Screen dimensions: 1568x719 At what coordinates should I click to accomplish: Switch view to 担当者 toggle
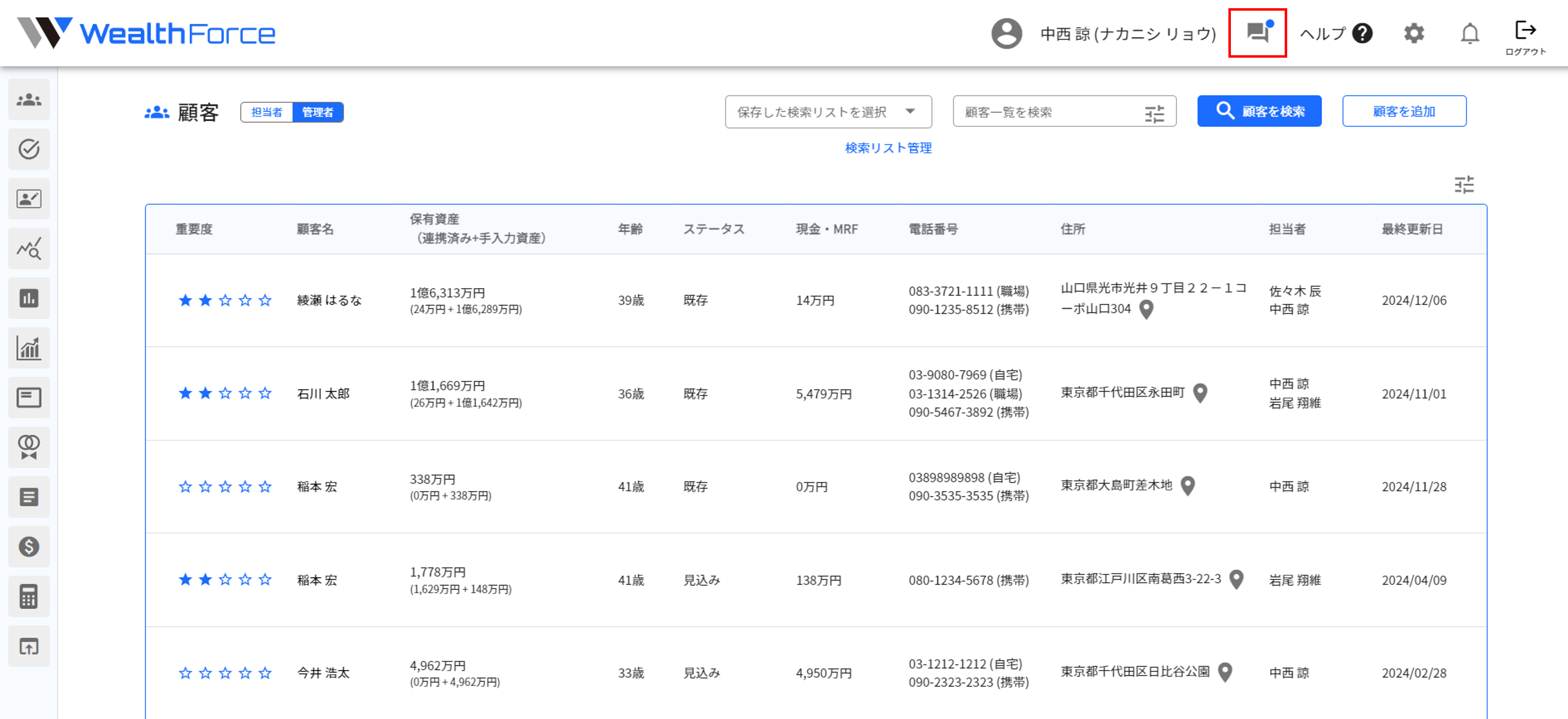tap(267, 113)
